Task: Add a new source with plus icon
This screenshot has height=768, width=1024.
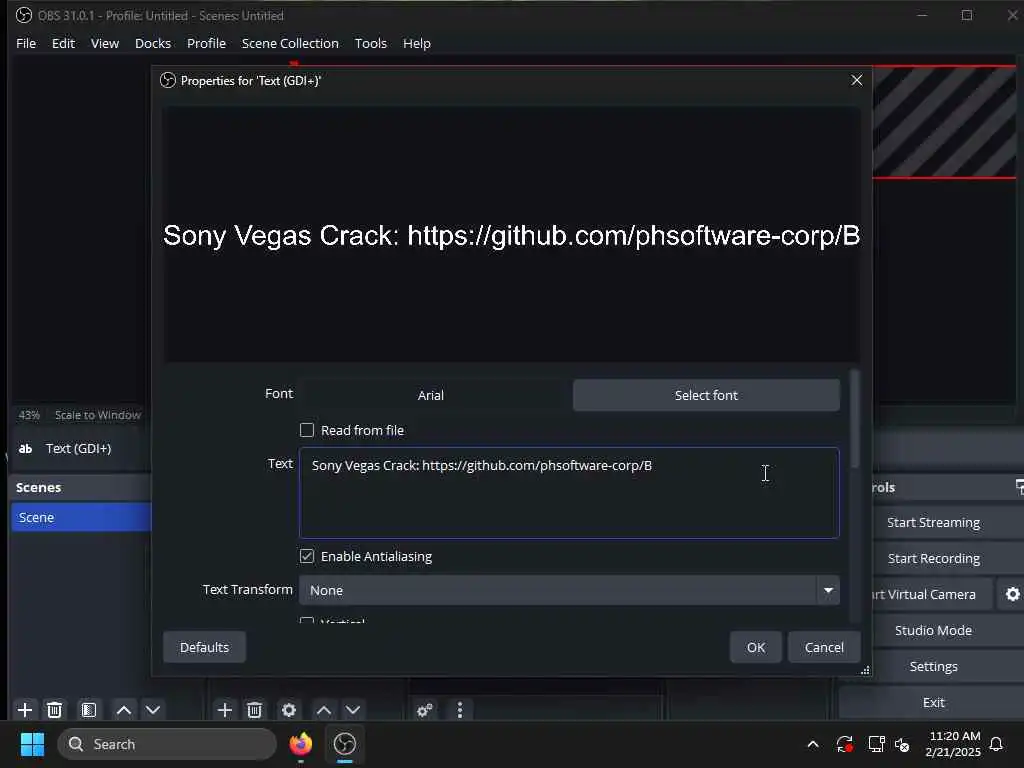Action: 225,710
